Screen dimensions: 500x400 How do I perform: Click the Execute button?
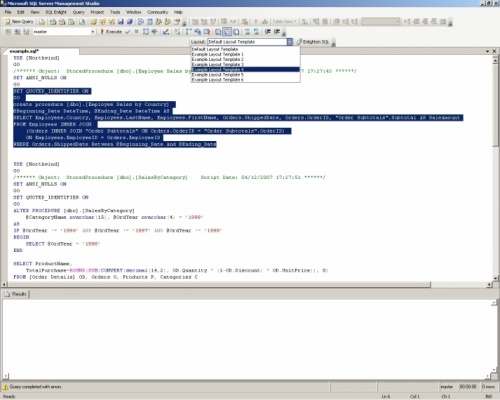(x=111, y=32)
